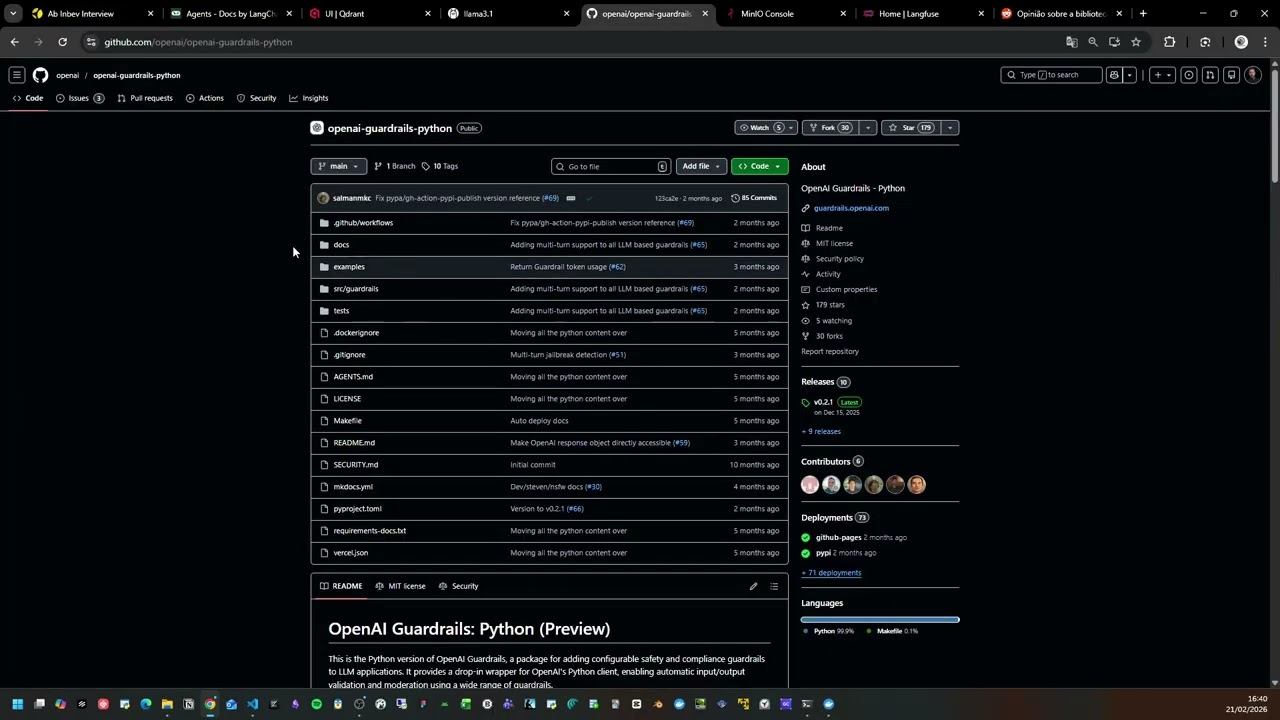Open a new browser tab
1280x720 pixels.
[1143, 14]
